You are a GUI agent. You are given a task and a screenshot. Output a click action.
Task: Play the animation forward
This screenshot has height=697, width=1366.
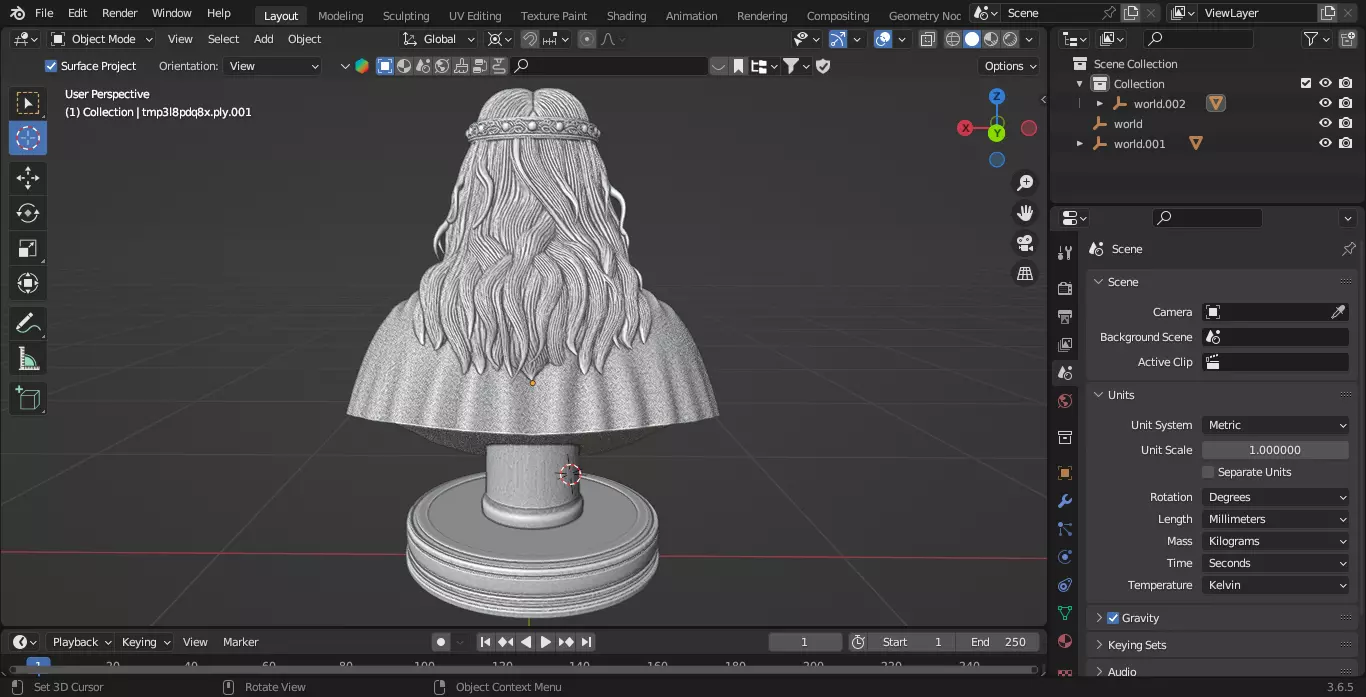(546, 642)
